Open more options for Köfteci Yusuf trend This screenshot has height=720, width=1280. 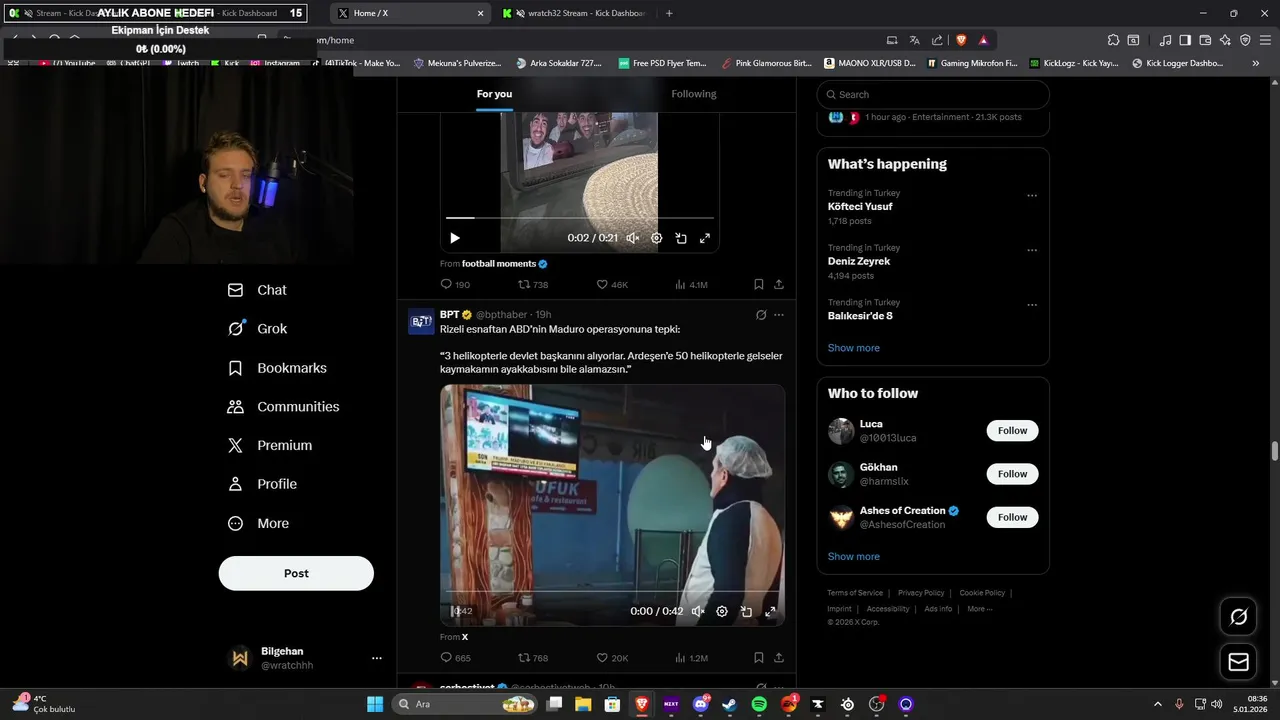pyautogui.click(x=1032, y=196)
